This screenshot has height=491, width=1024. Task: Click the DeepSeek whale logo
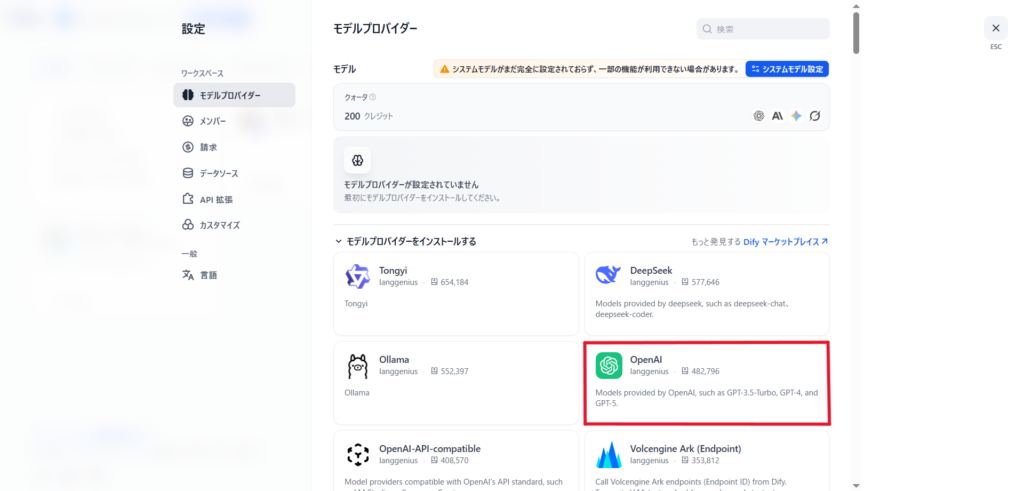608,276
